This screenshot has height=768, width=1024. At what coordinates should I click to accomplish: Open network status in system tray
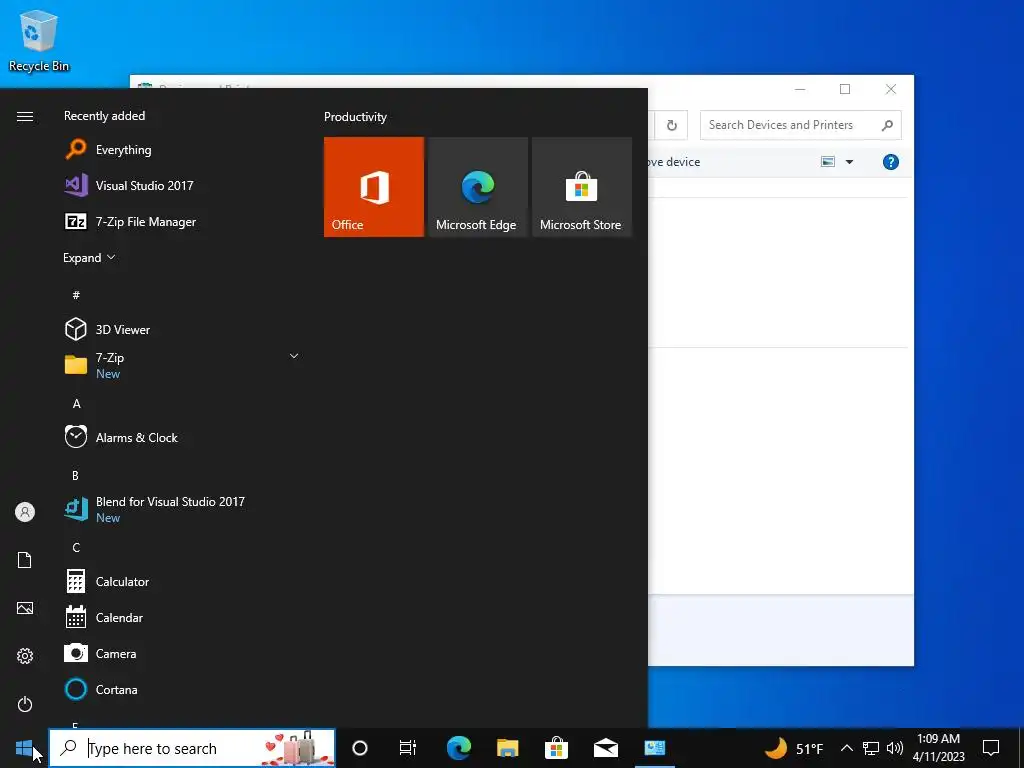pyautogui.click(x=871, y=748)
